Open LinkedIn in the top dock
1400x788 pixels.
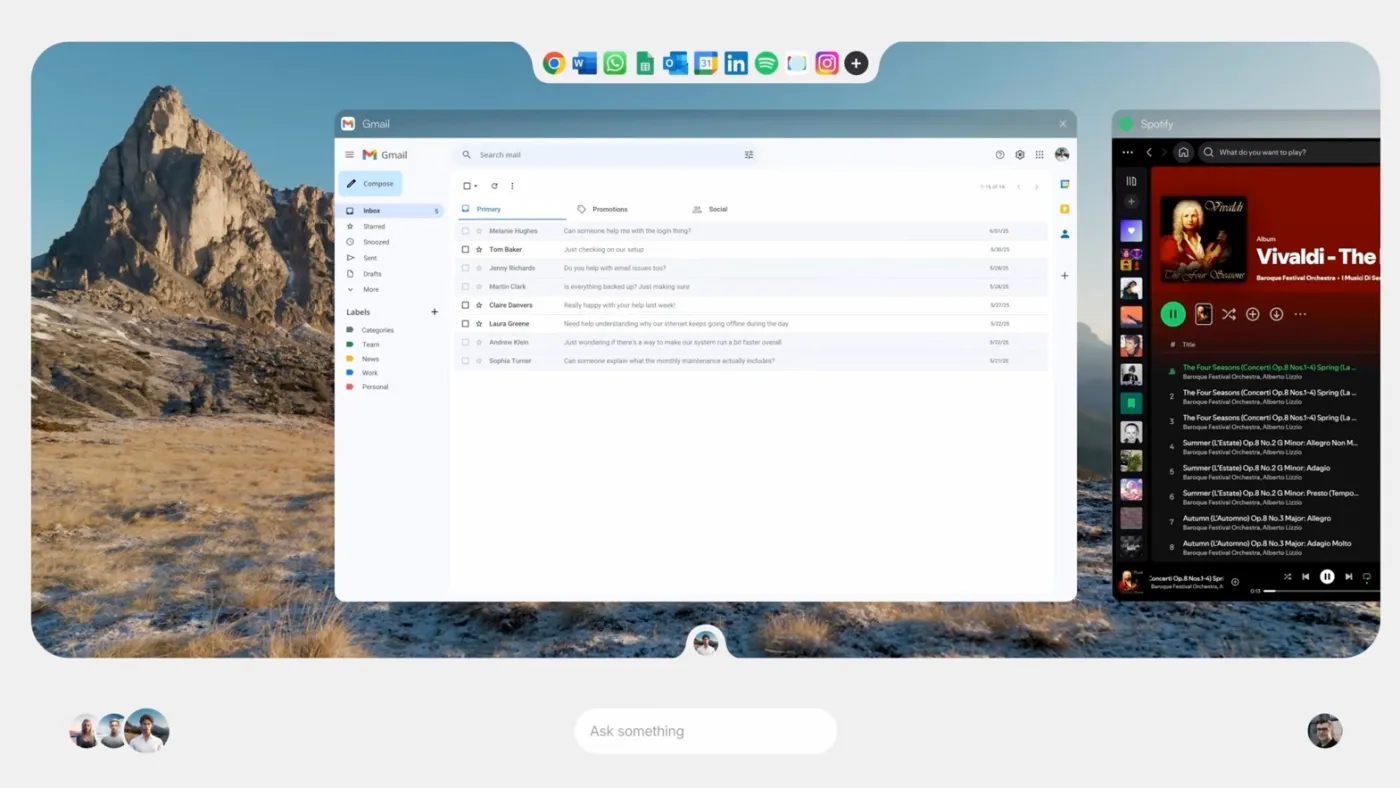point(736,63)
